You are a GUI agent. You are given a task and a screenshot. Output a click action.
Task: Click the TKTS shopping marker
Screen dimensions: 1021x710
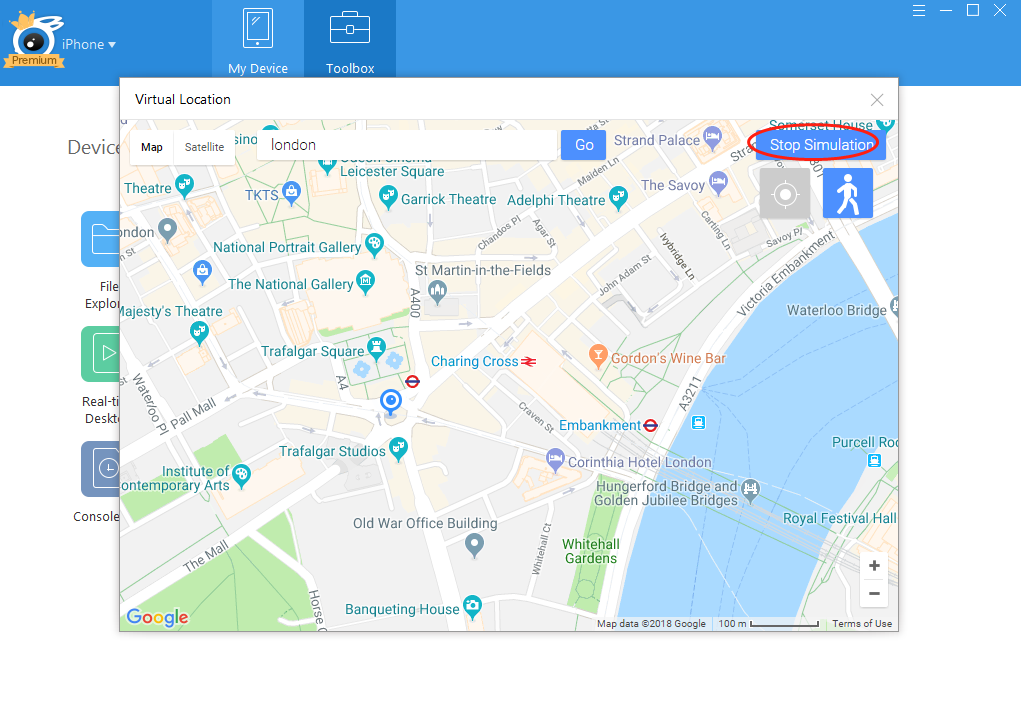291,193
